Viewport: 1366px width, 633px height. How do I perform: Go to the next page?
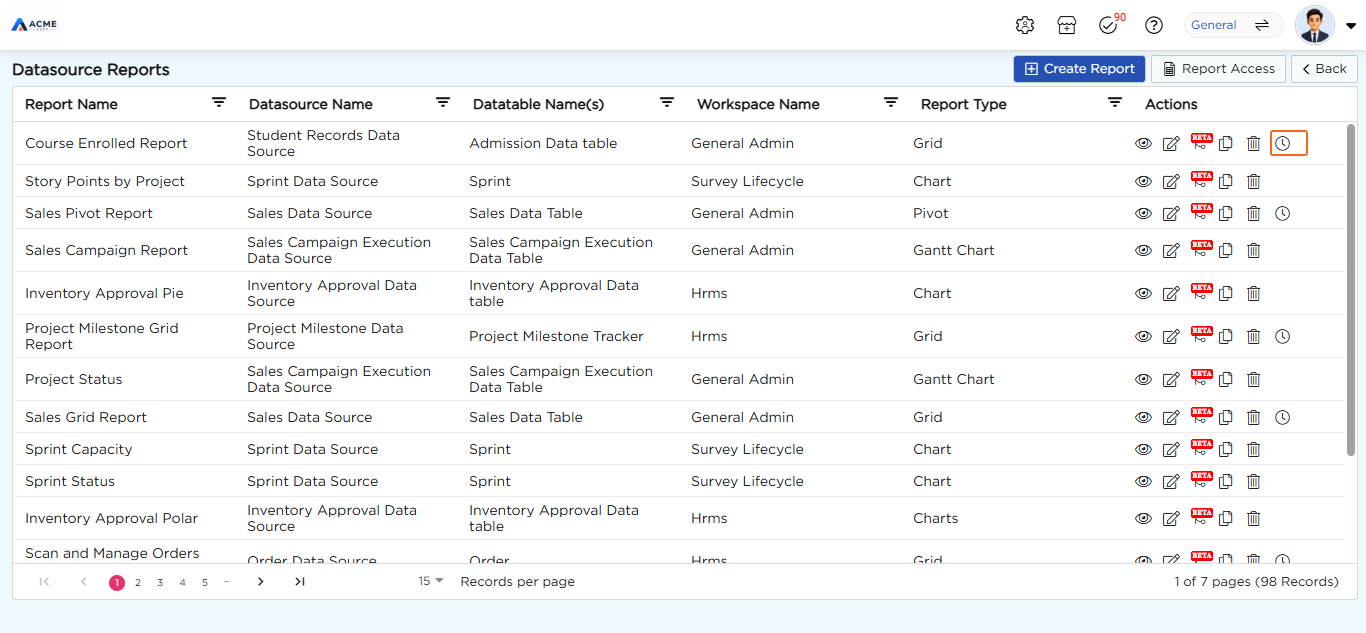click(260, 581)
